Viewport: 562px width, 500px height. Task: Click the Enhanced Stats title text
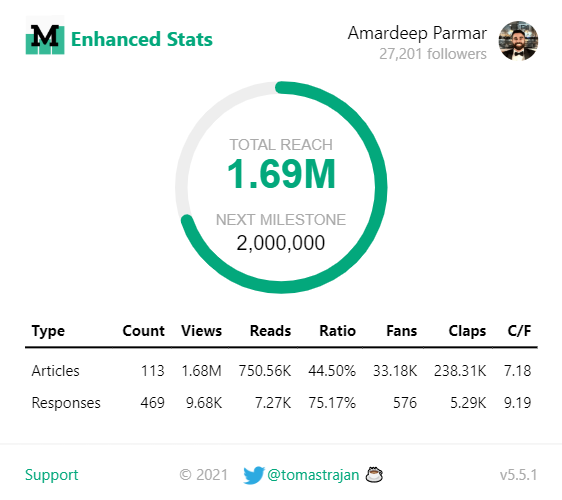coord(142,39)
